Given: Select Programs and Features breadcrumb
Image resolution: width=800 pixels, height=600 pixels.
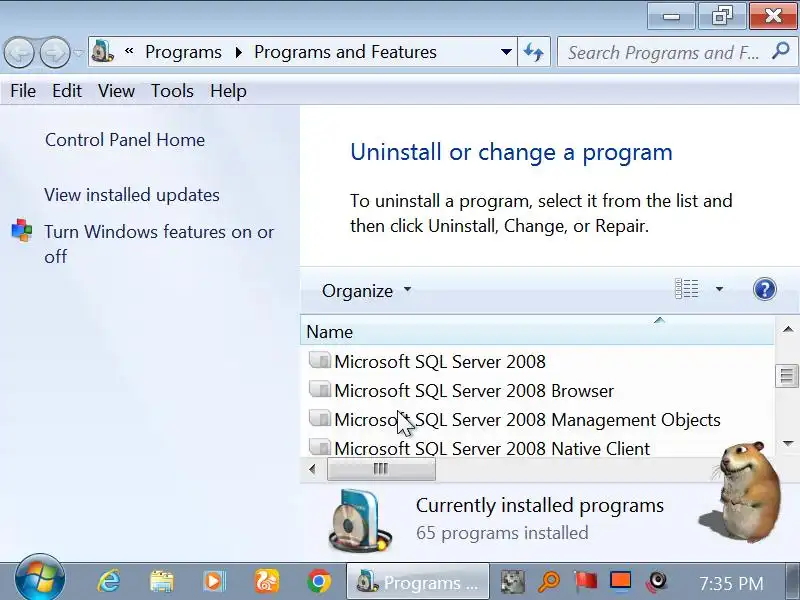Looking at the screenshot, I should (345, 52).
